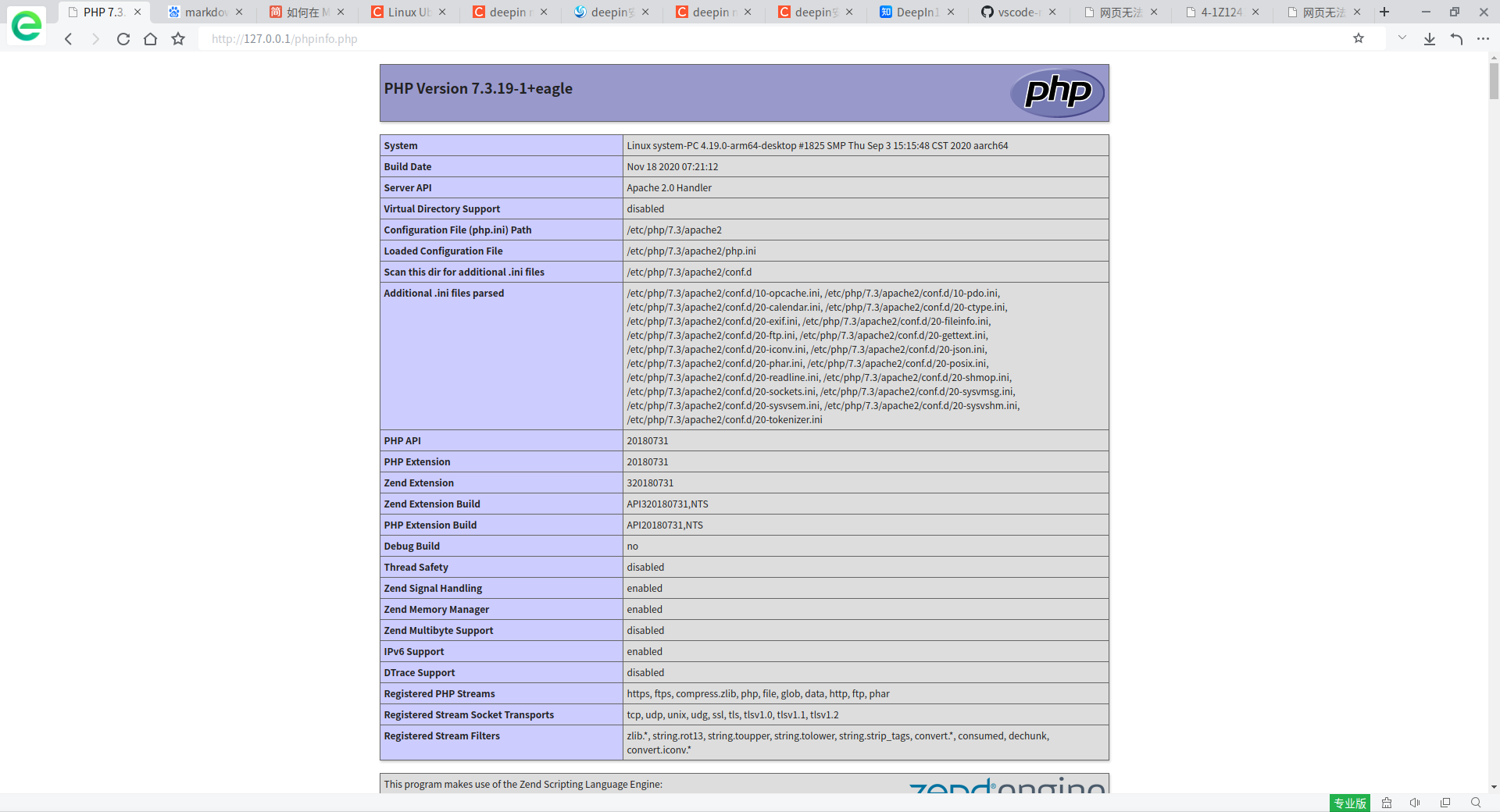1500x812 pixels.
Task: Click the vertical scrollbar thumb
Action: pyautogui.click(x=1494, y=81)
